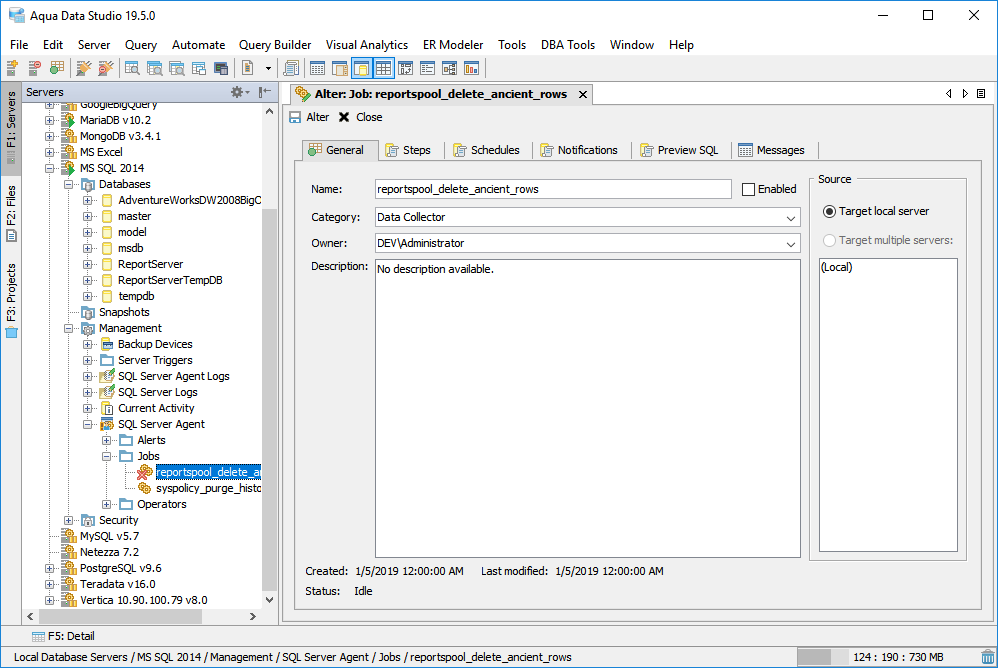Click the new document toolbar icon
Screen dimensions: 998x668
click(248, 68)
